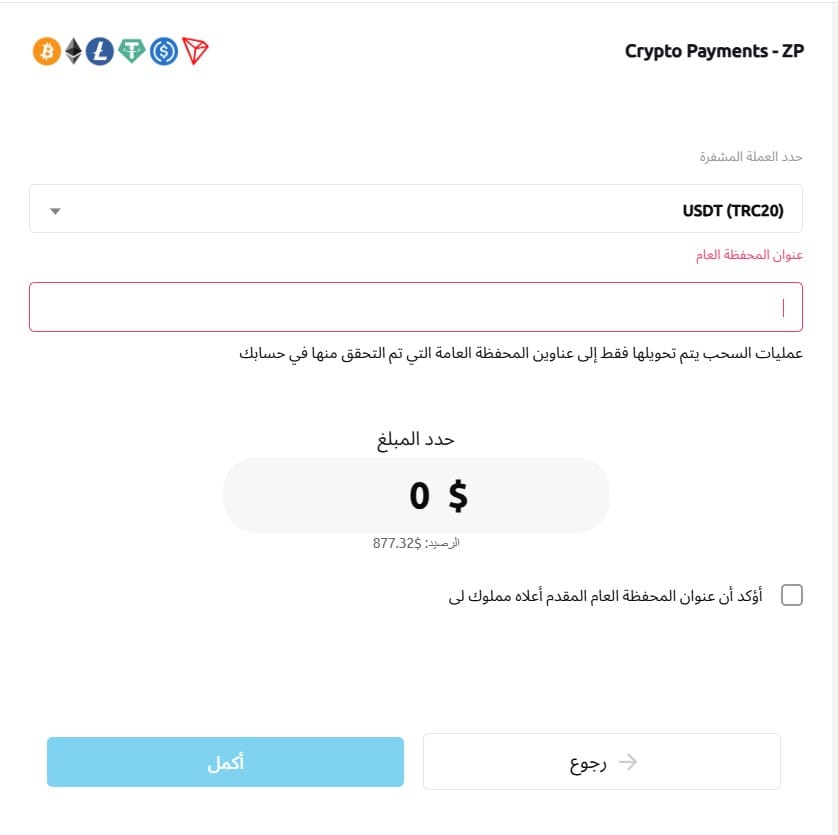Click the balance text showing $877.32
838x835 pixels.
(x=416, y=543)
